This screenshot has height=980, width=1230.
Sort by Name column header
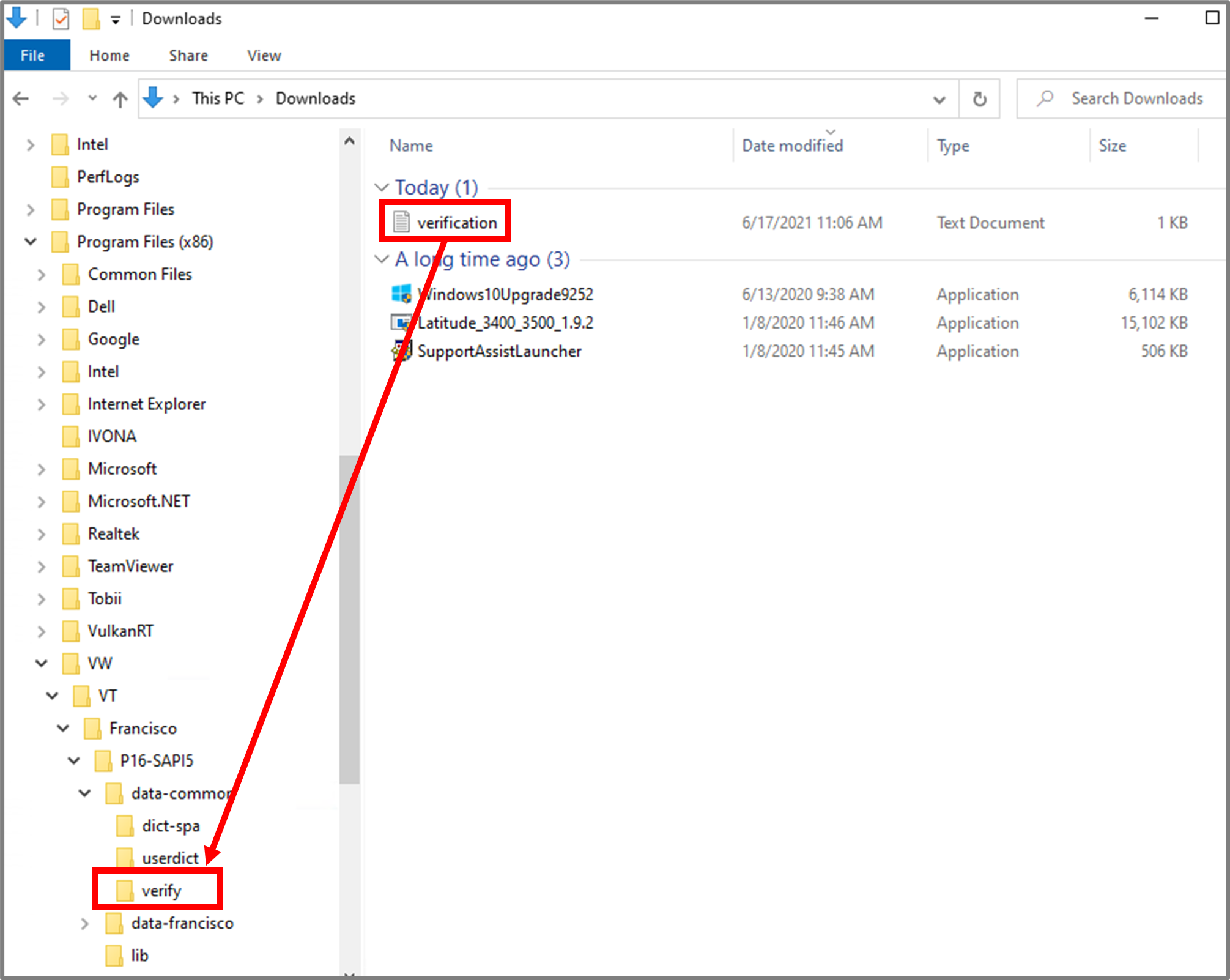(x=411, y=146)
